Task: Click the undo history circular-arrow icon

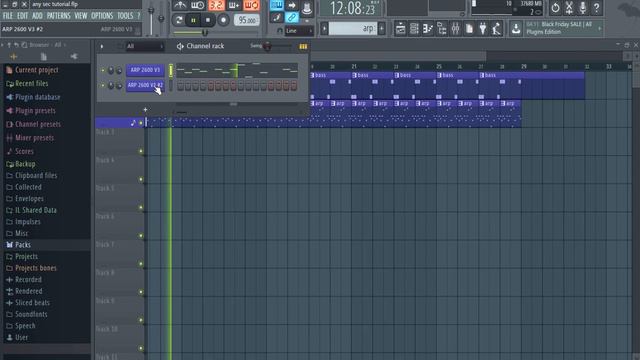Action: (x=555, y=7)
